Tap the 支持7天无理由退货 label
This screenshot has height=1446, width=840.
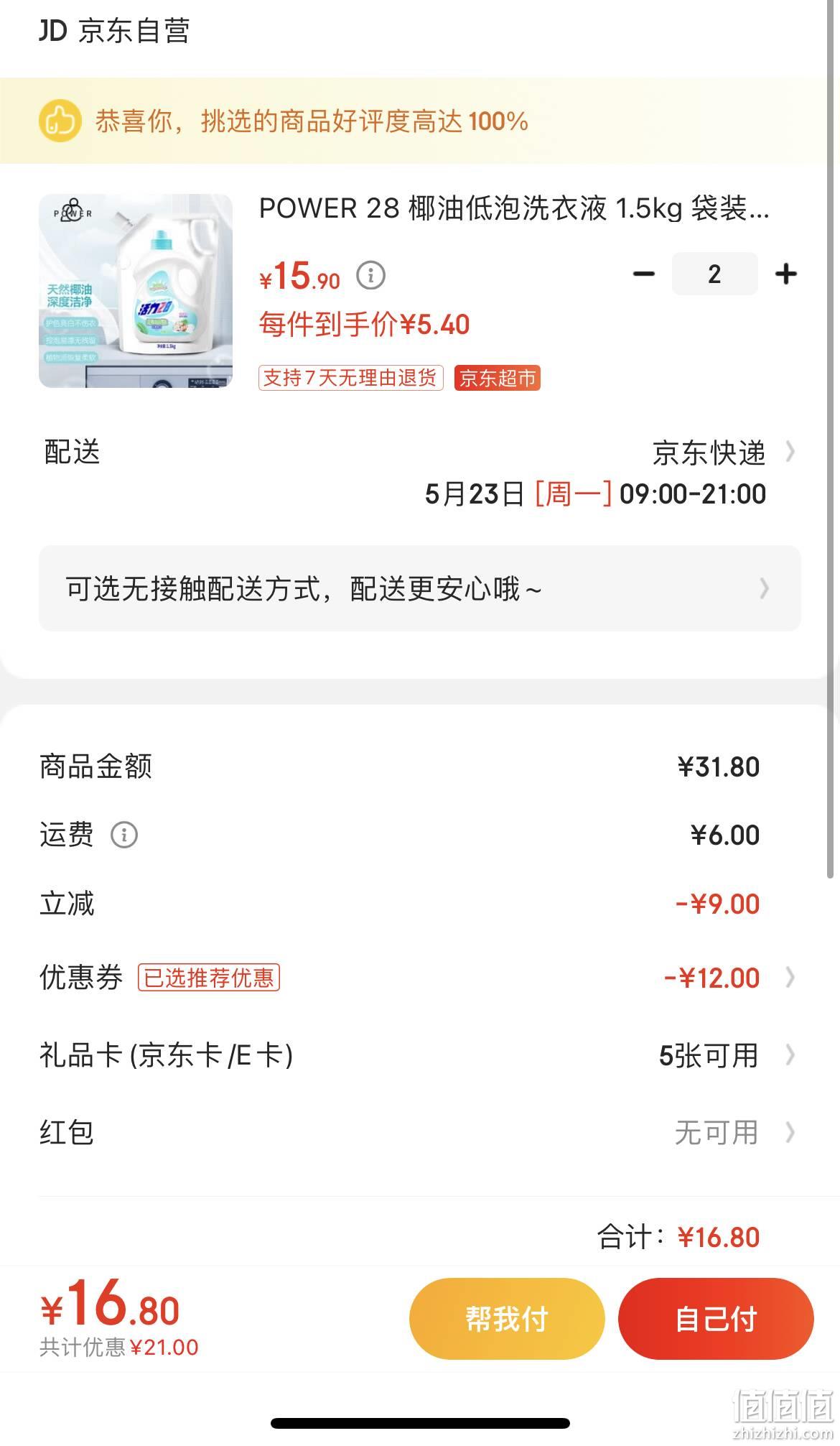350,378
